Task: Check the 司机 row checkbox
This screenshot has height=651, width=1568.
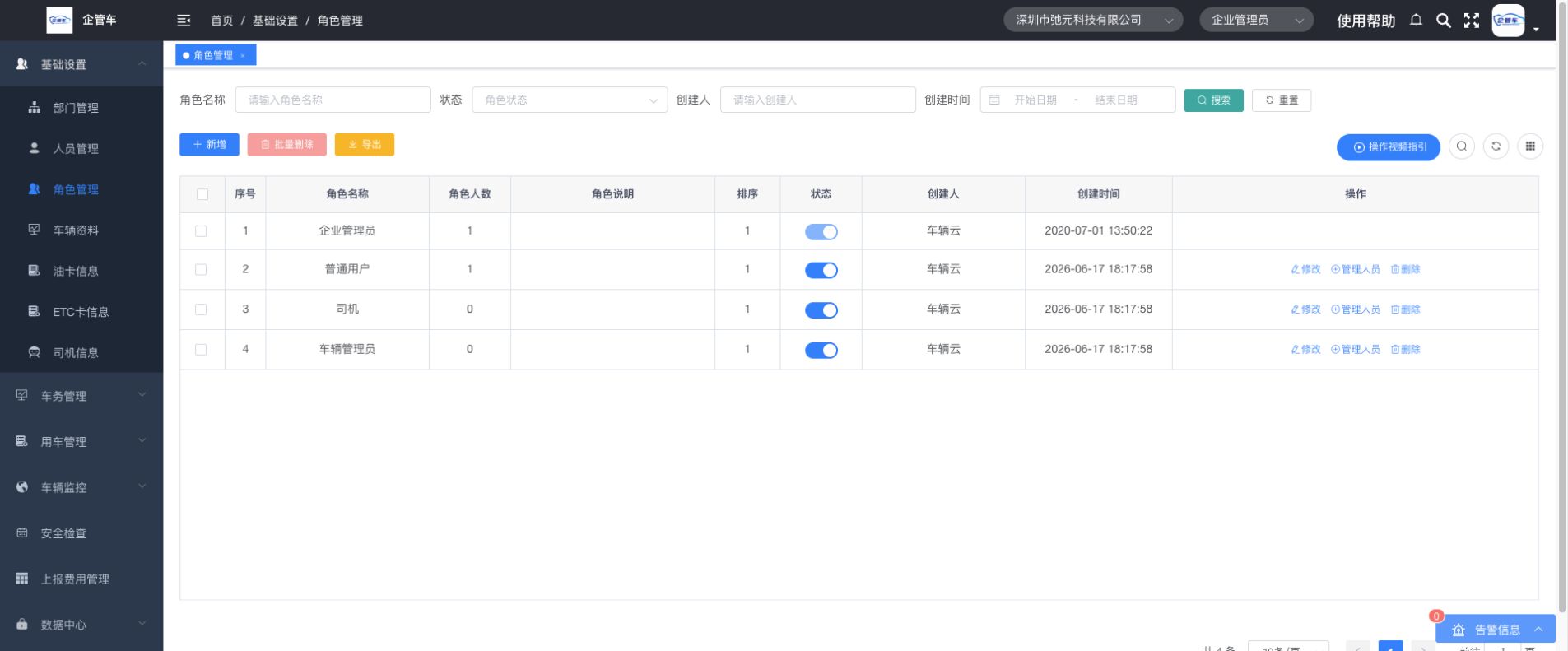Action: point(201,309)
